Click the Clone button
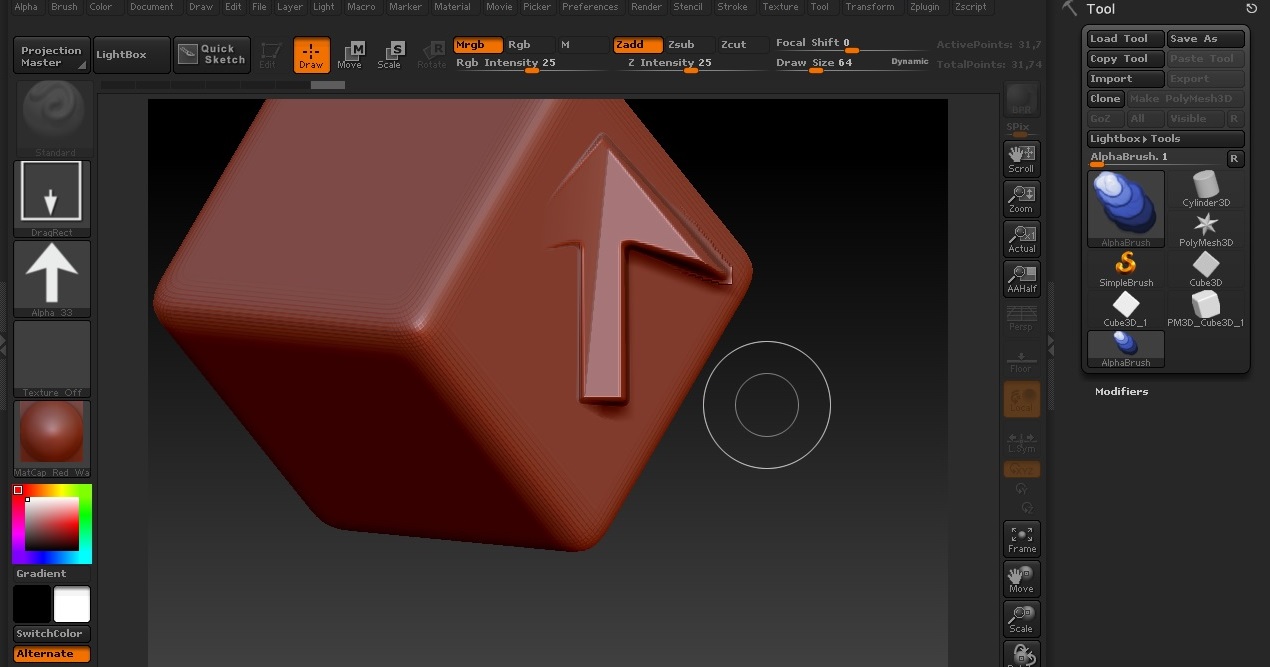Viewport: 1270px width, 667px height. 1105,99
